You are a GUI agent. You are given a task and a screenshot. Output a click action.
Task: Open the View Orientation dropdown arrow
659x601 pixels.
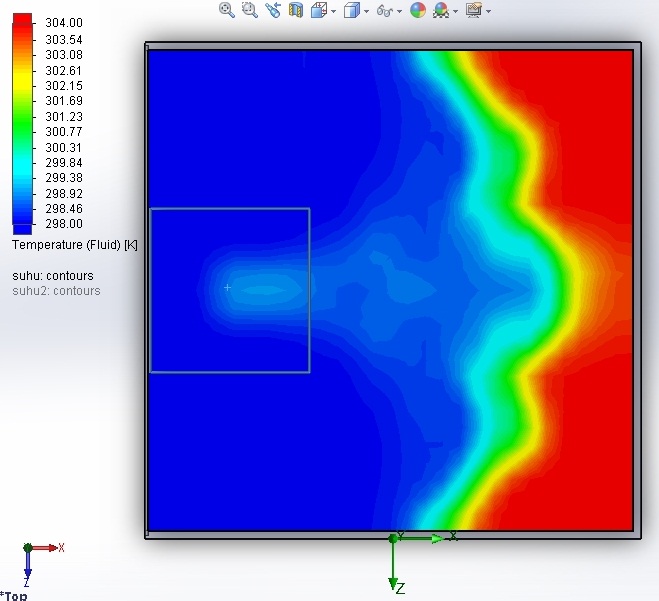pos(334,11)
